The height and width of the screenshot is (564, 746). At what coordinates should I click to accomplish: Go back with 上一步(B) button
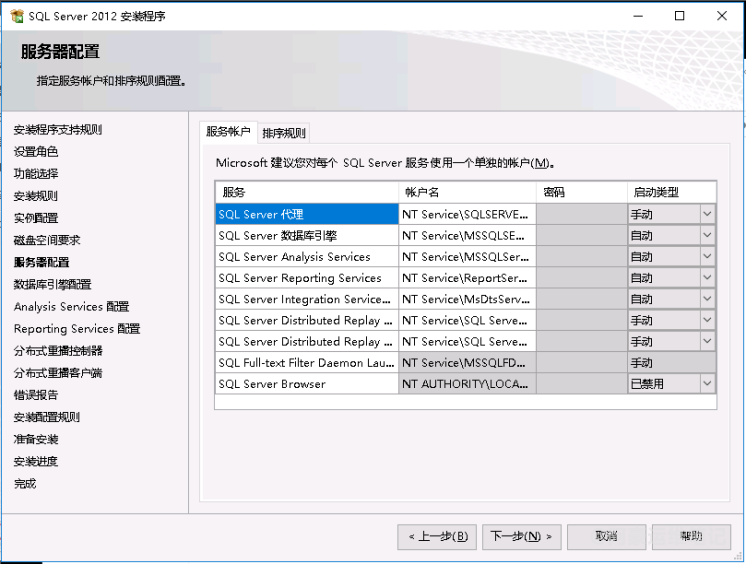coord(437,537)
